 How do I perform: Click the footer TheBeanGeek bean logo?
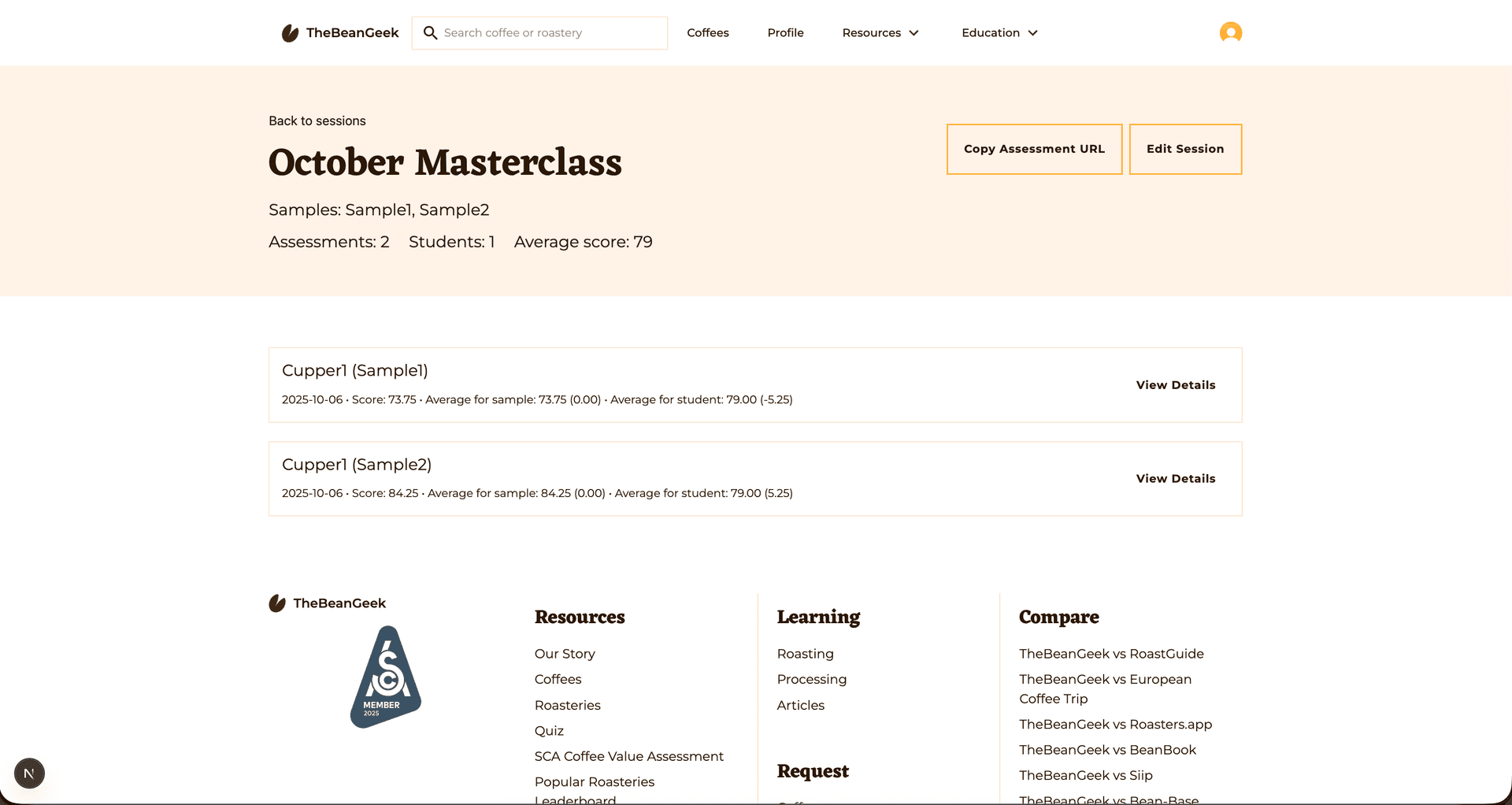(x=277, y=603)
